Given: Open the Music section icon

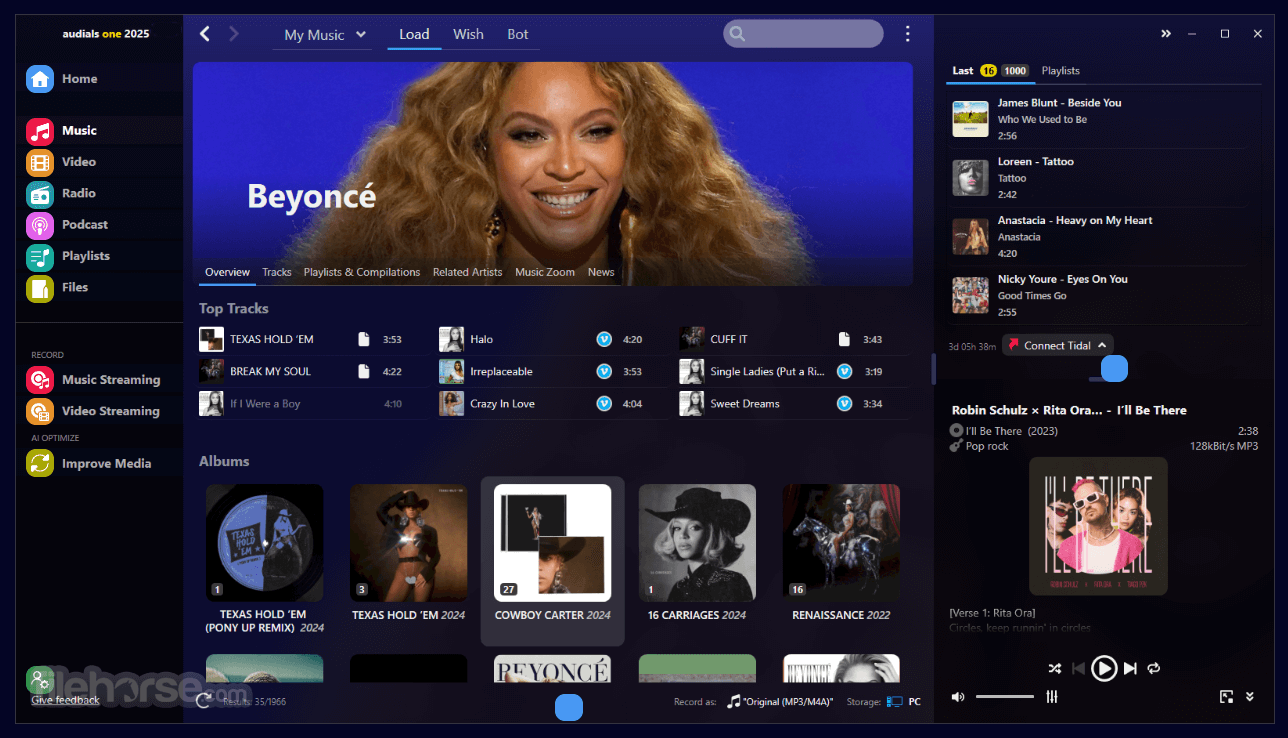Looking at the screenshot, I should 40,131.
